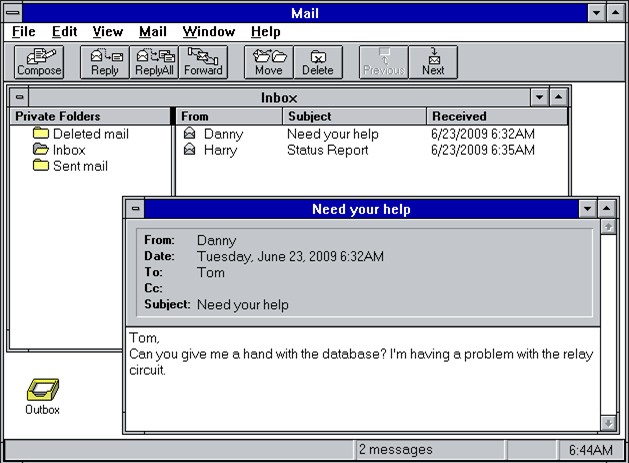Open the Need your help window control menu
The height and width of the screenshot is (463, 629).
[135, 209]
